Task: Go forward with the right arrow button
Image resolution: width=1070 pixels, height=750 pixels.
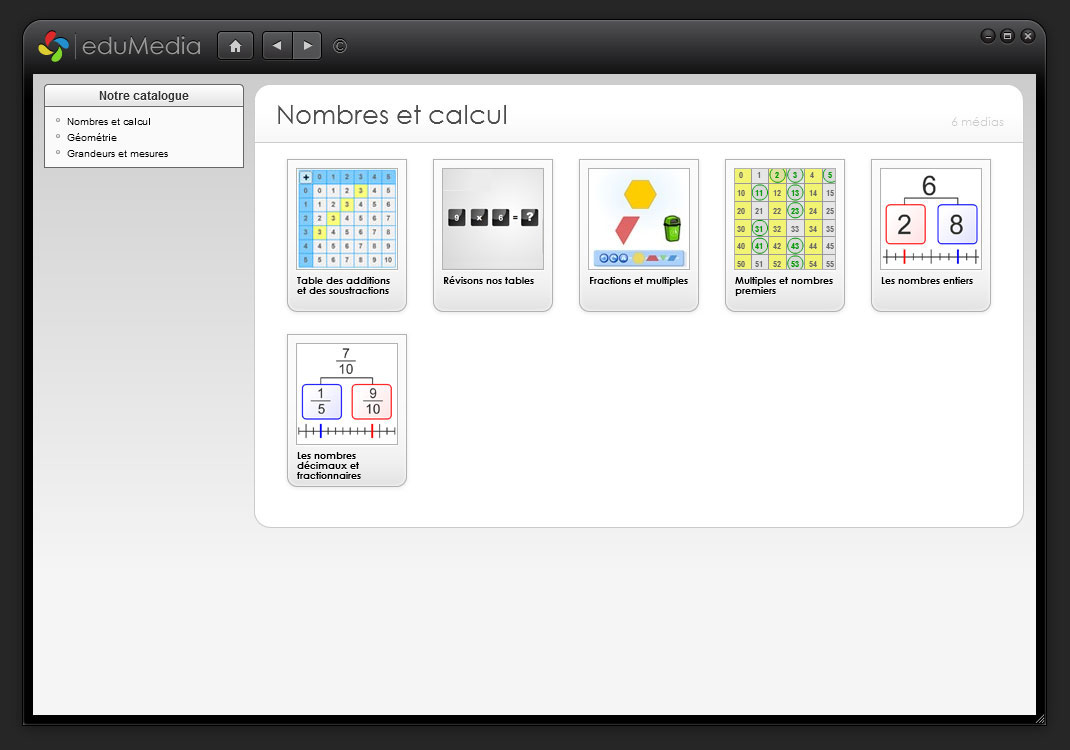Action: 307,46
